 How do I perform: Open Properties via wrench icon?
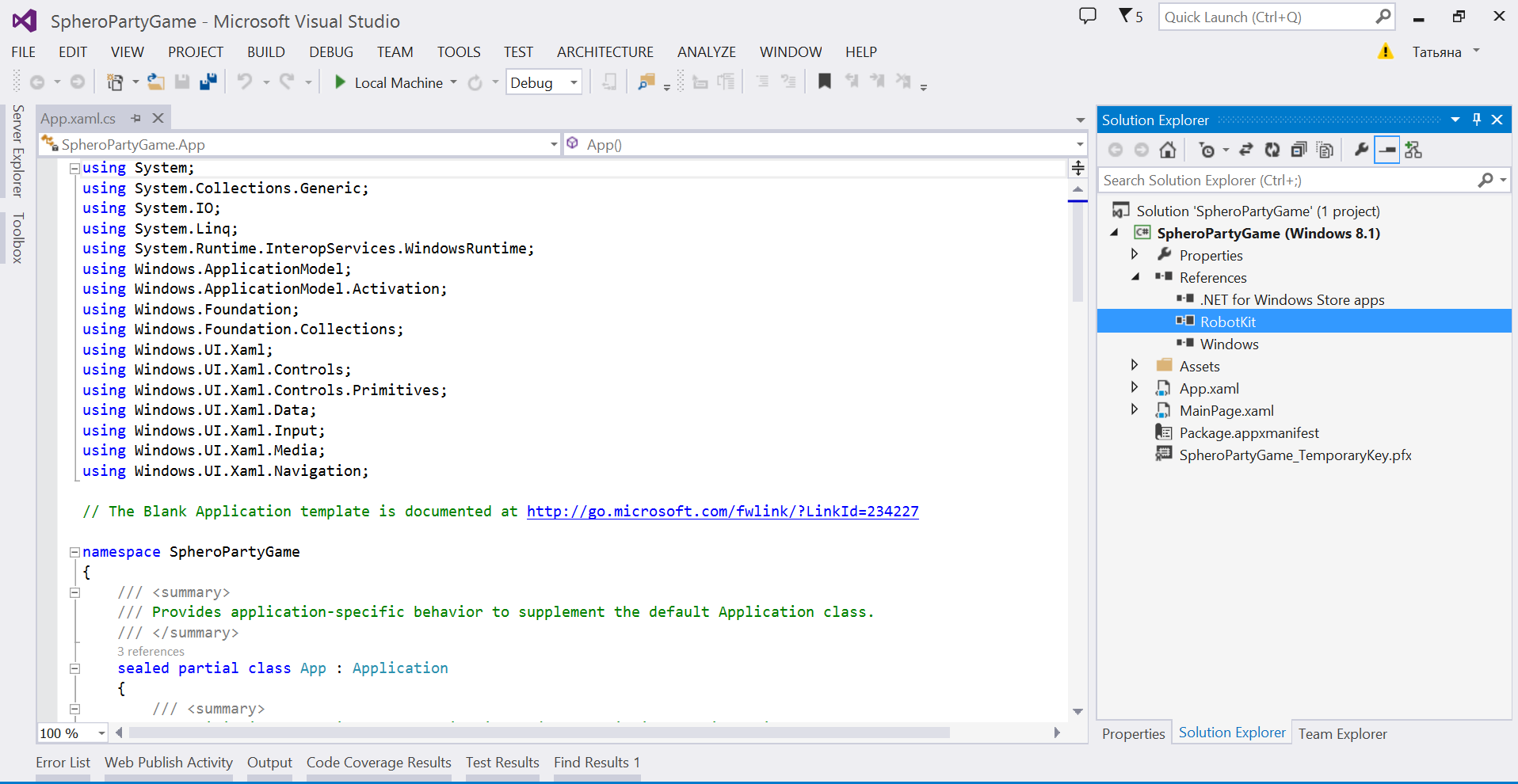[1361, 149]
